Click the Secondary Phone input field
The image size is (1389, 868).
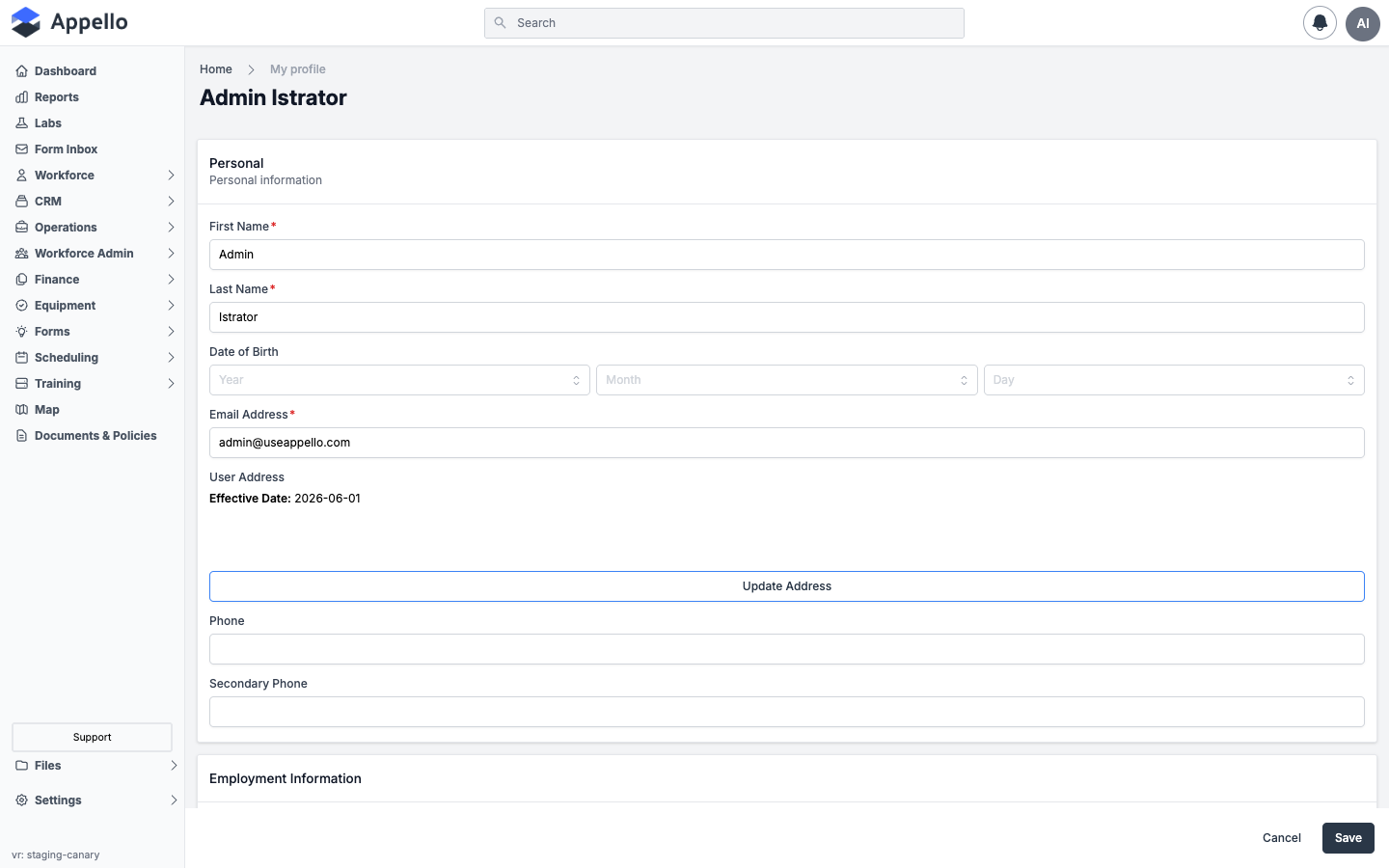(787, 712)
